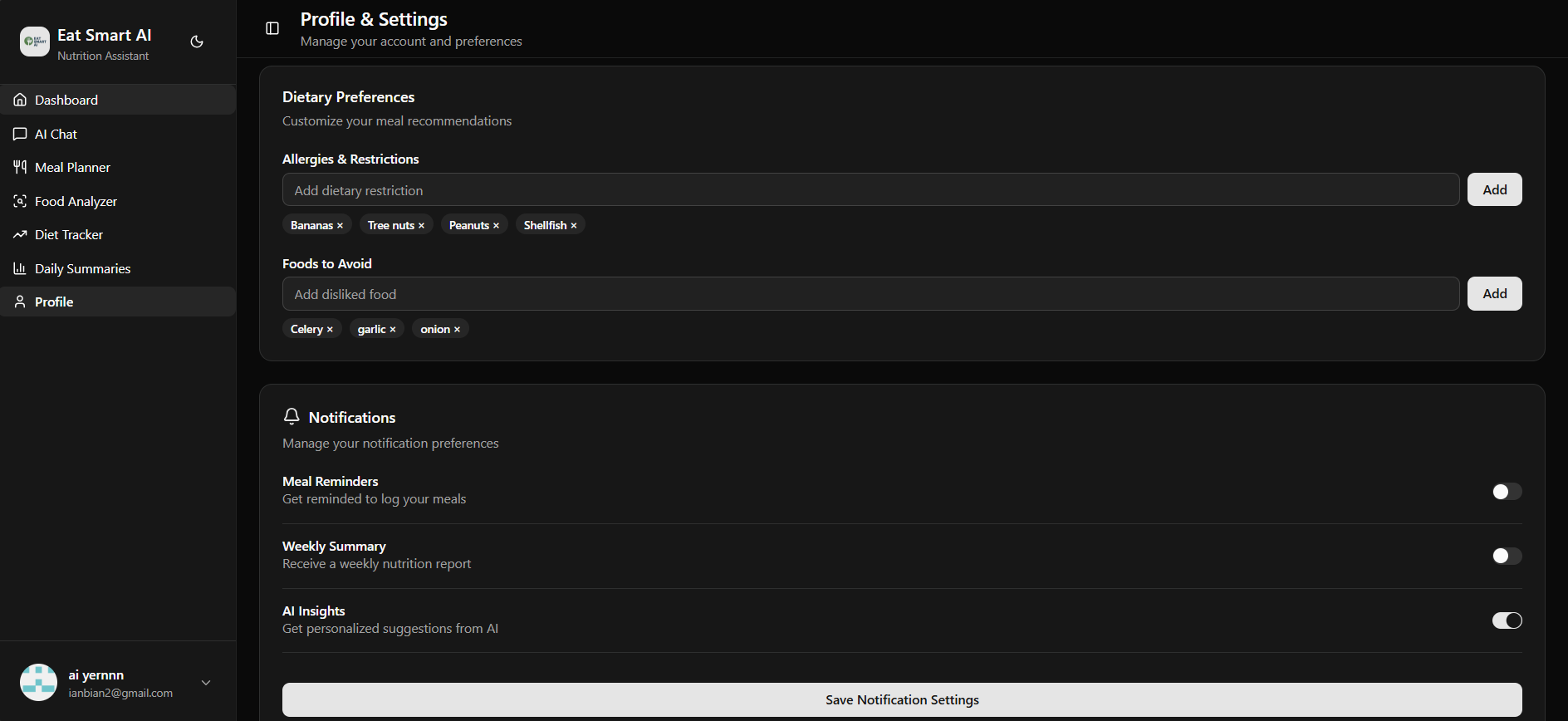Focus the Add dietary restriction field

[870, 189]
